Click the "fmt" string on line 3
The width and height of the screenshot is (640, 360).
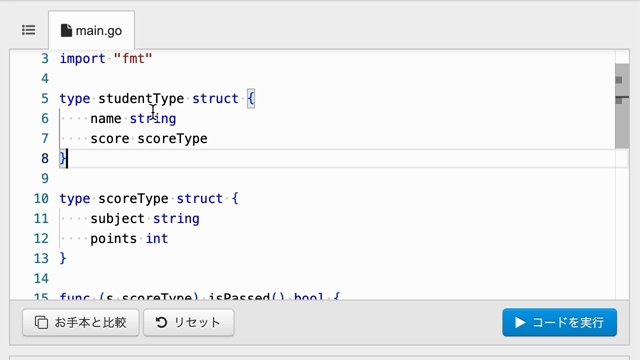(x=133, y=58)
